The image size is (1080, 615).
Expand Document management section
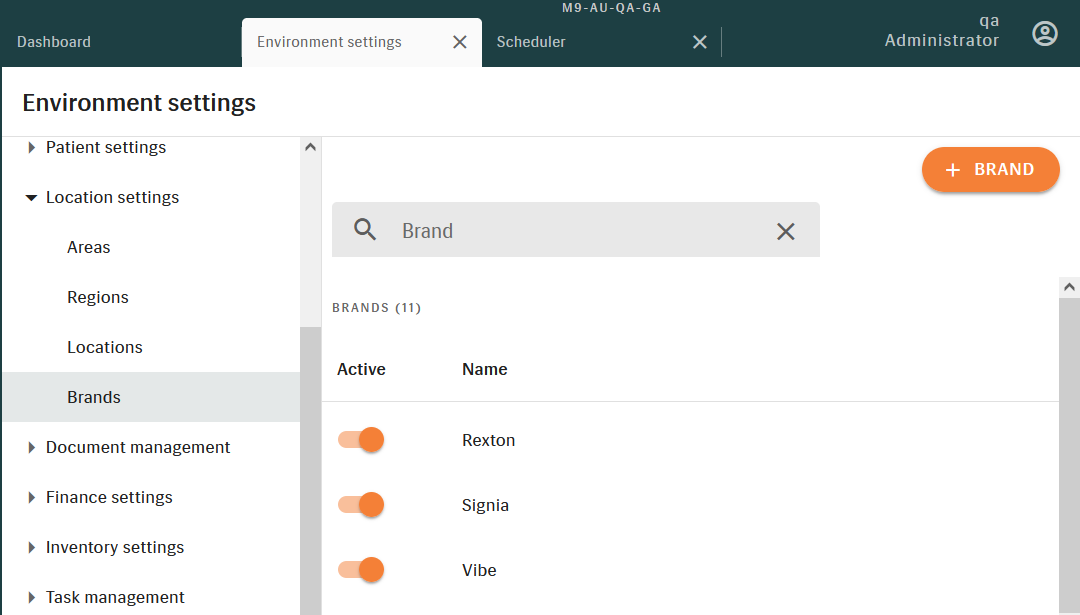click(x=31, y=448)
